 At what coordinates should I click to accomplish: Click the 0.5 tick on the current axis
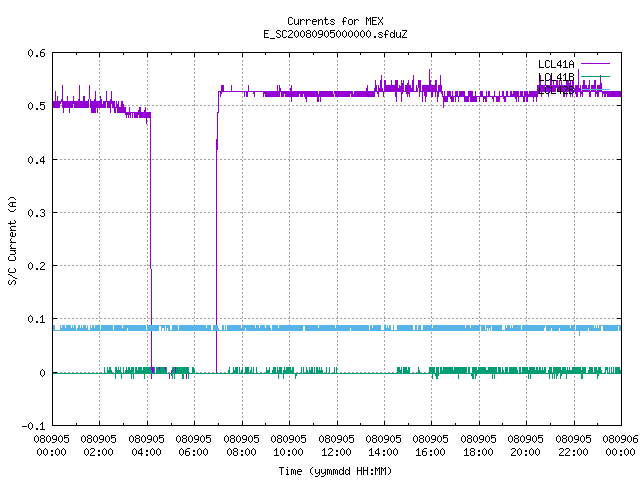tap(36, 106)
